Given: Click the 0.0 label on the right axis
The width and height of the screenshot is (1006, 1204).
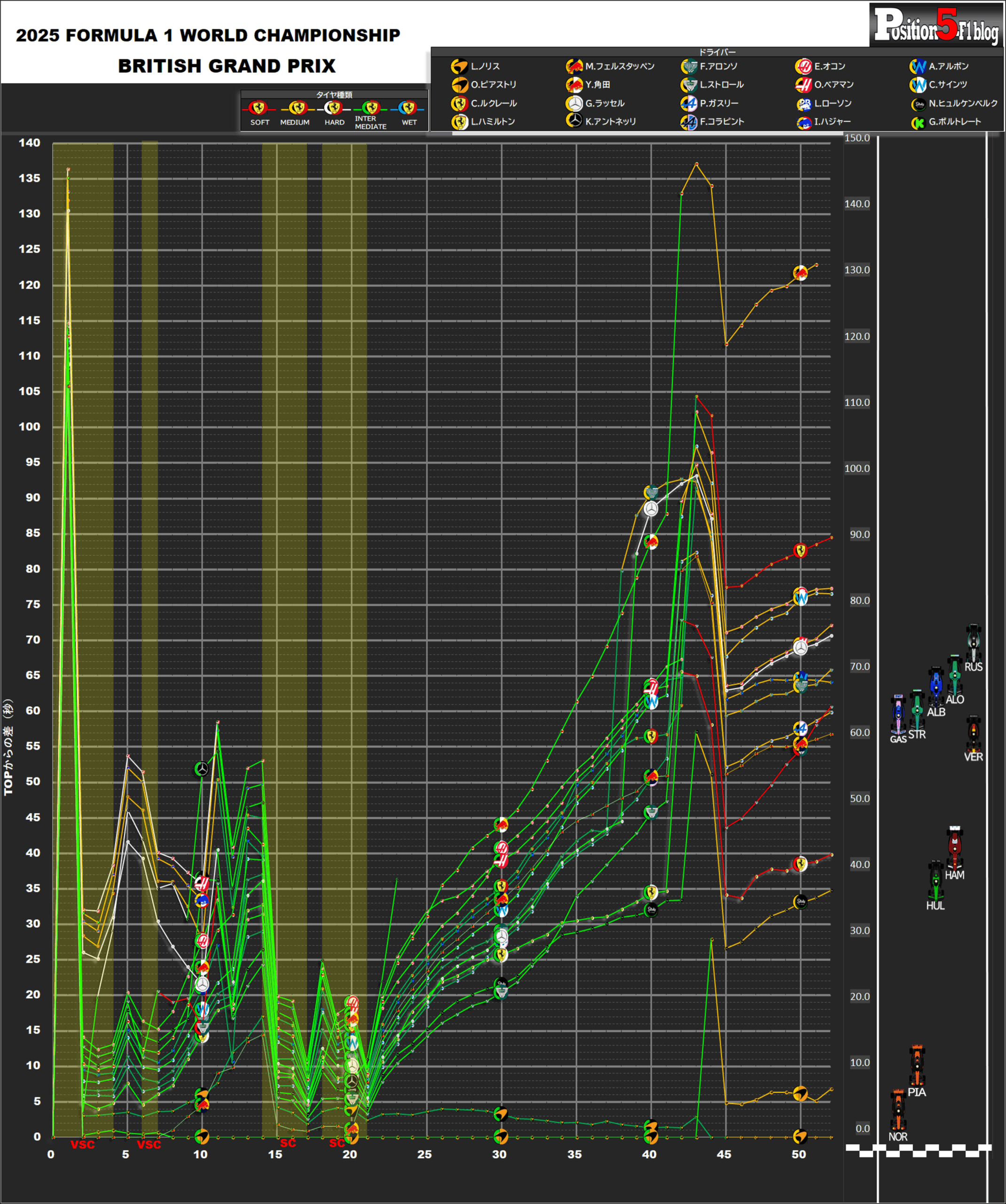Looking at the screenshot, I should [863, 1129].
